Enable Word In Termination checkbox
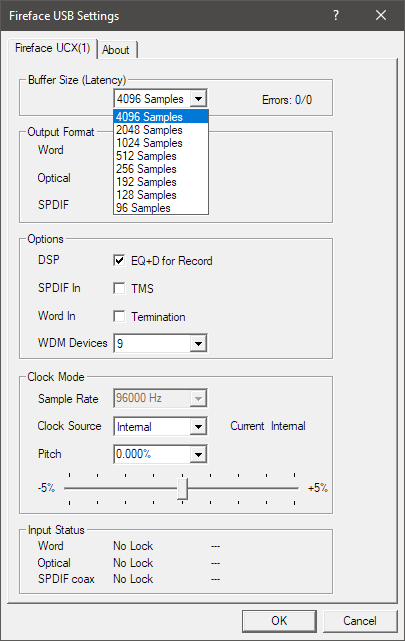This screenshot has height=641, width=405. point(119,316)
